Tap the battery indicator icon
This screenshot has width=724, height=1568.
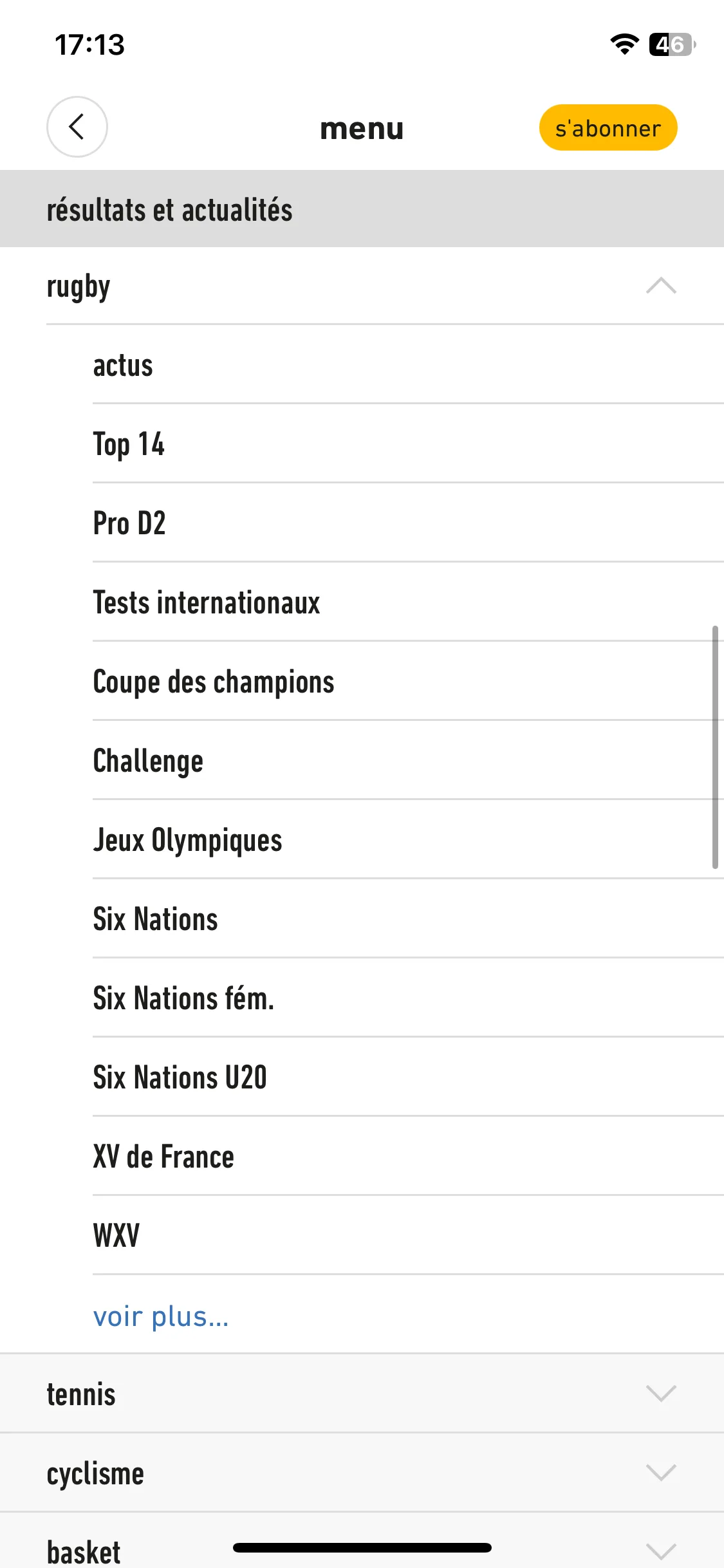click(672, 44)
